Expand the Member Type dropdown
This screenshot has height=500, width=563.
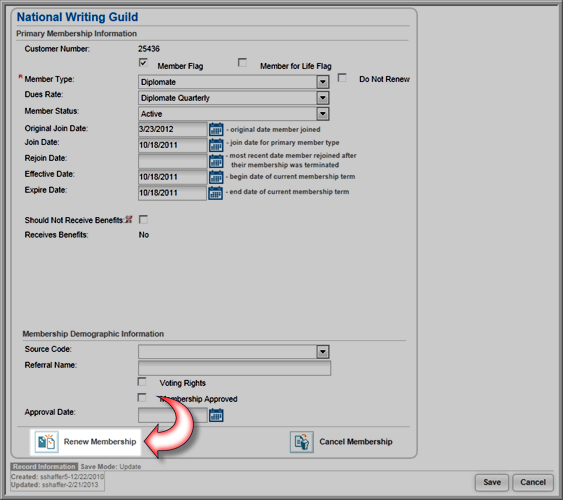[323, 82]
